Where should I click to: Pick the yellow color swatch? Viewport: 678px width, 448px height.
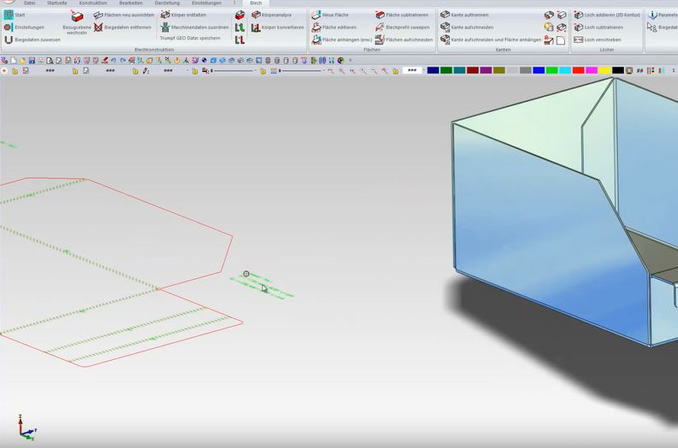[604, 70]
